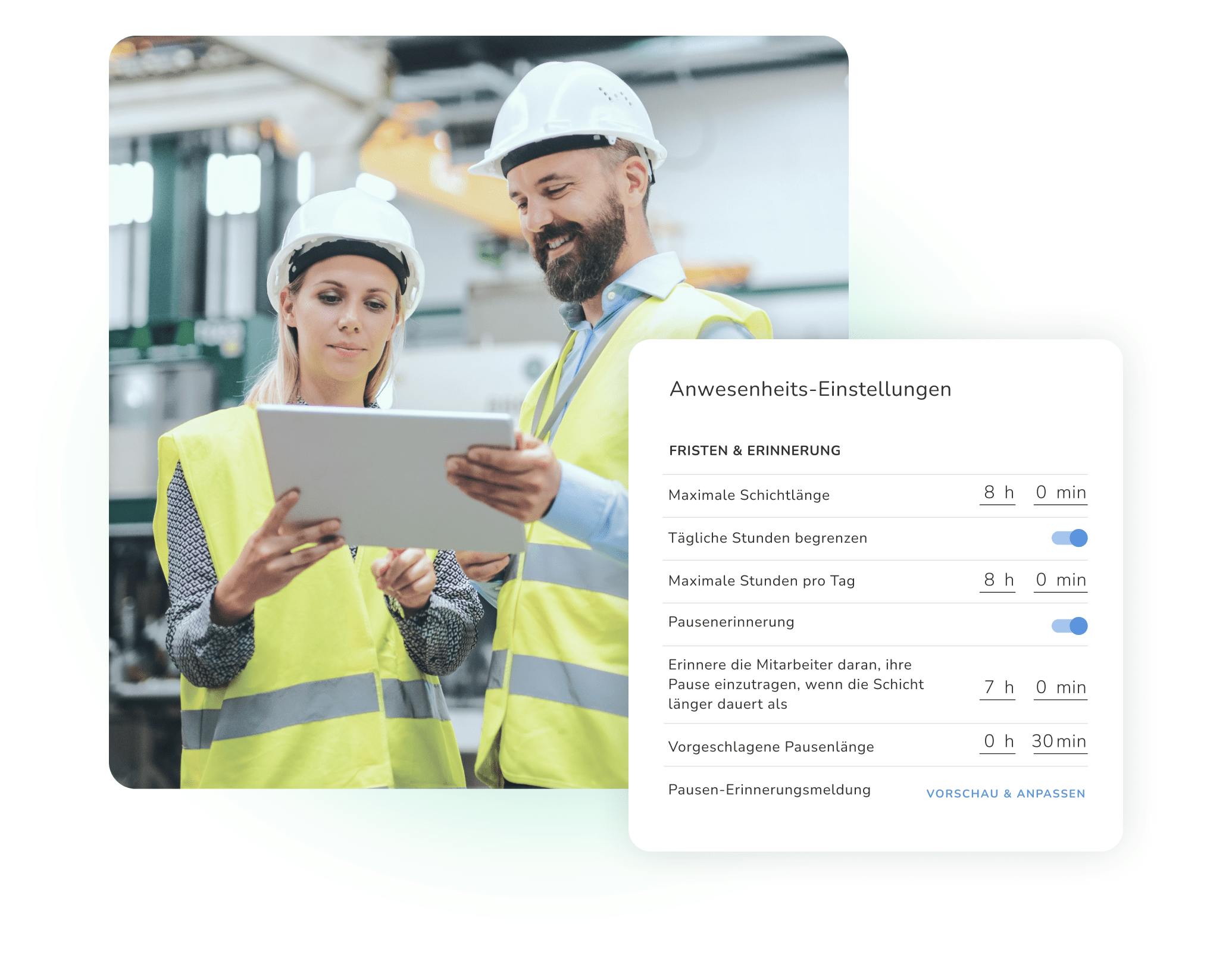The image size is (1232, 964).
Task: Click the Fristen & Erinnerung section header
Action: (x=754, y=450)
